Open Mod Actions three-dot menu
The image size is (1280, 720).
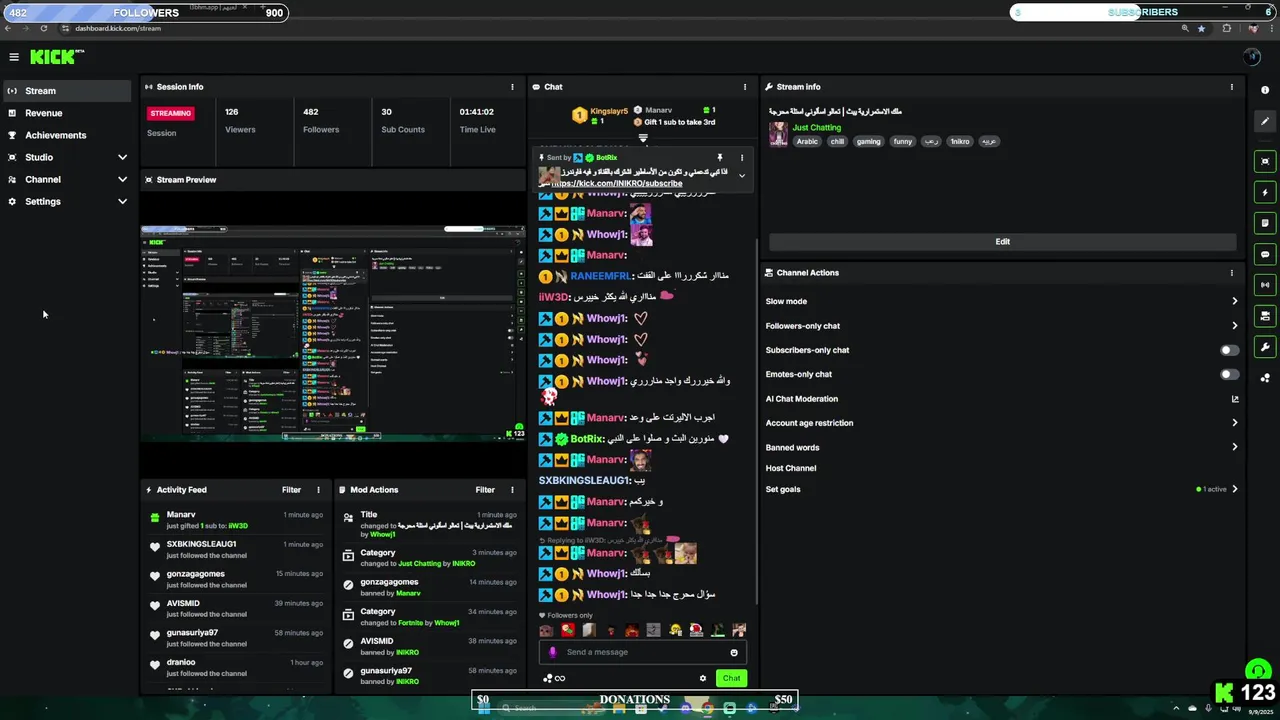tap(512, 490)
